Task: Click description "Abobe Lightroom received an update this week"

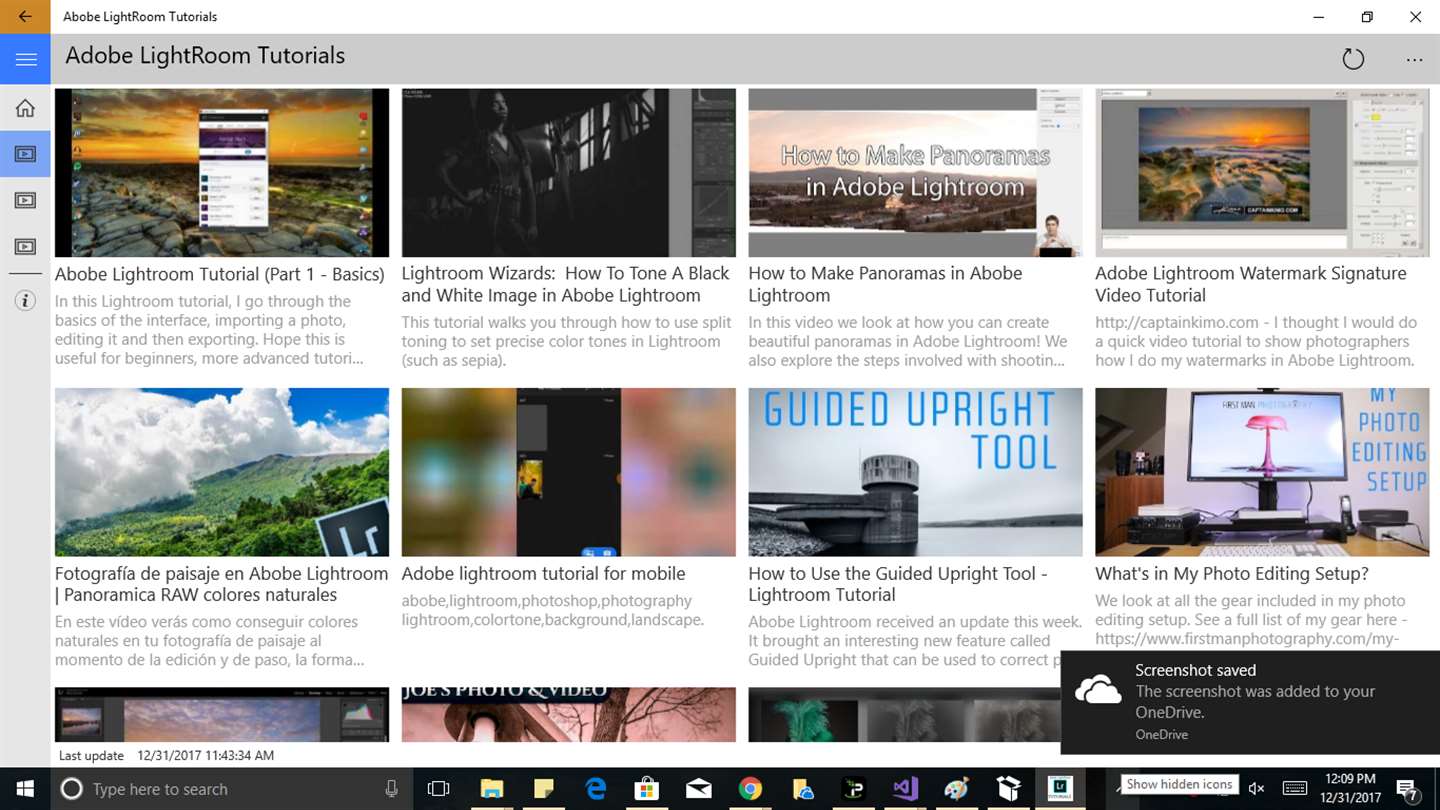Action: pyautogui.click(x=915, y=640)
